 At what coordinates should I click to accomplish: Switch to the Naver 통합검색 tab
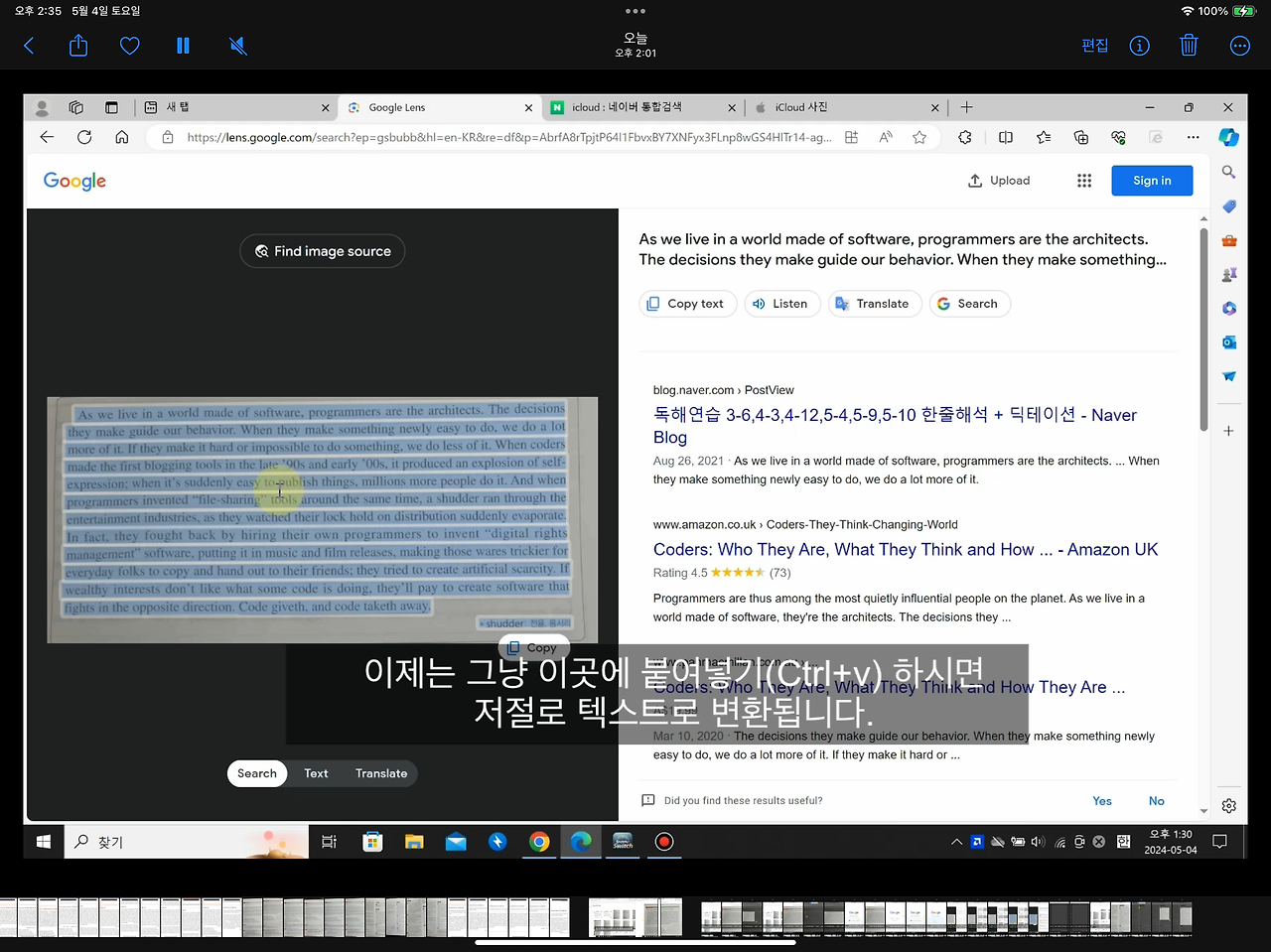click(642, 107)
